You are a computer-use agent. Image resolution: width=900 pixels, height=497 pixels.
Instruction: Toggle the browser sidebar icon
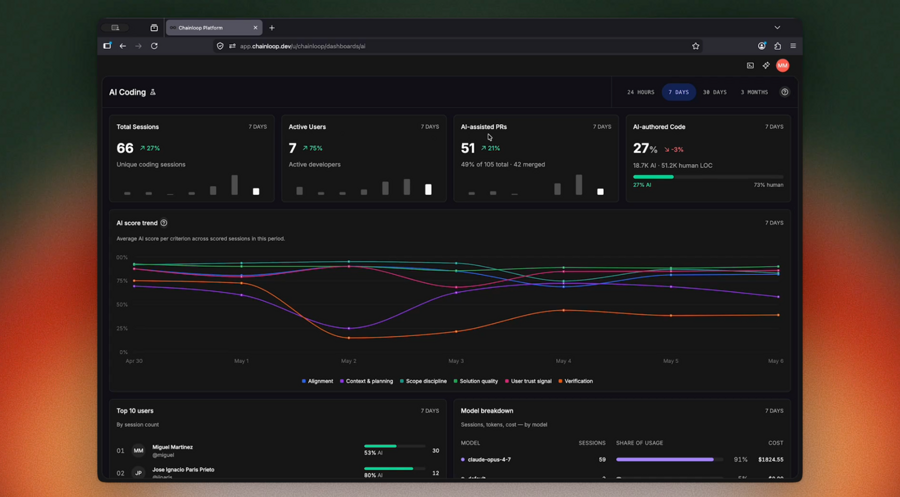tap(107, 46)
